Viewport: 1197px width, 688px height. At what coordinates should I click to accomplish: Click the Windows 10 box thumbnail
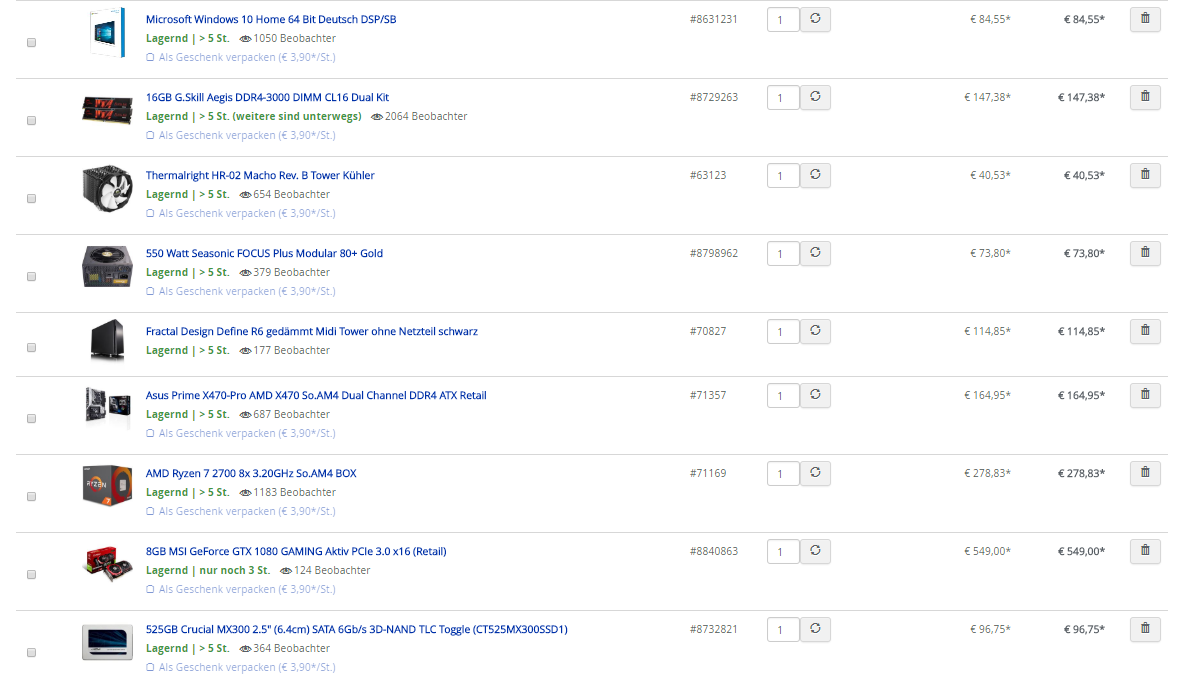107,32
